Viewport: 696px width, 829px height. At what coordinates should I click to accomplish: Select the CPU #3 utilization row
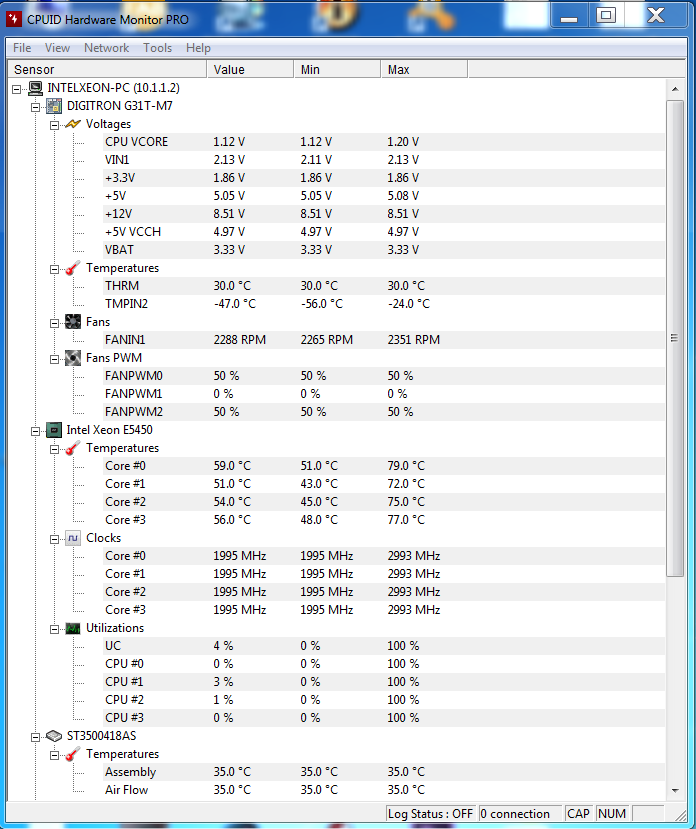coord(383,718)
